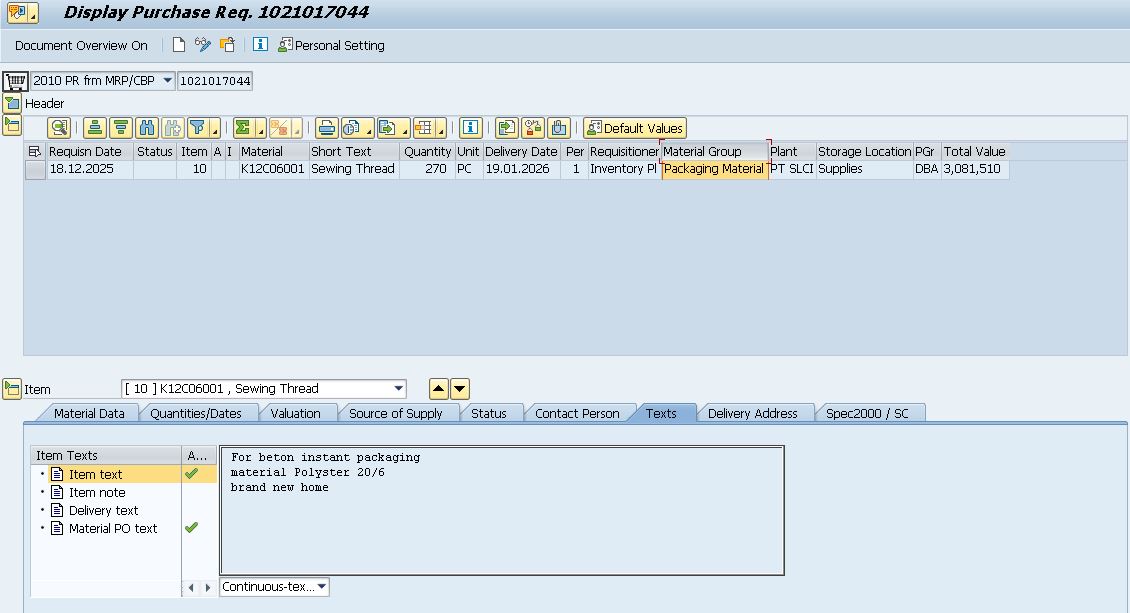Click the blue Information icon in grid toolbar
Image resolution: width=1130 pixels, height=613 pixels.
point(471,128)
